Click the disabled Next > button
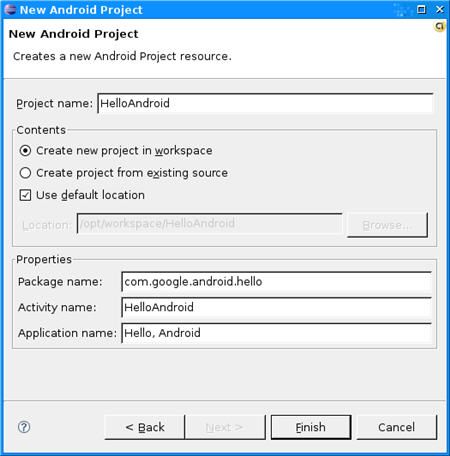The image size is (450, 456). click(225, 427)
